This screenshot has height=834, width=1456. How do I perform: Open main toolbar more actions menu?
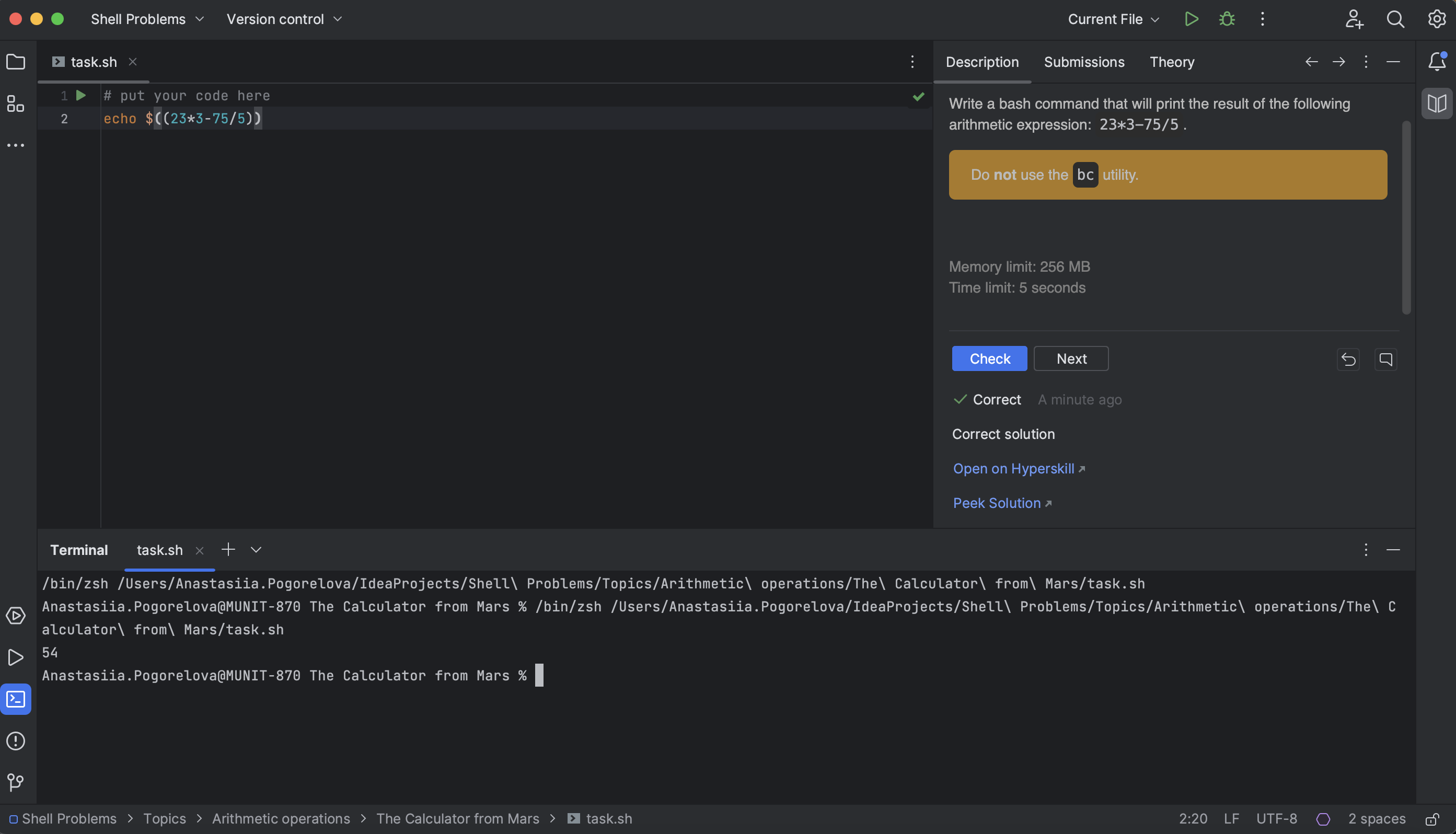pyautogui.click(x=1263, y=19)
